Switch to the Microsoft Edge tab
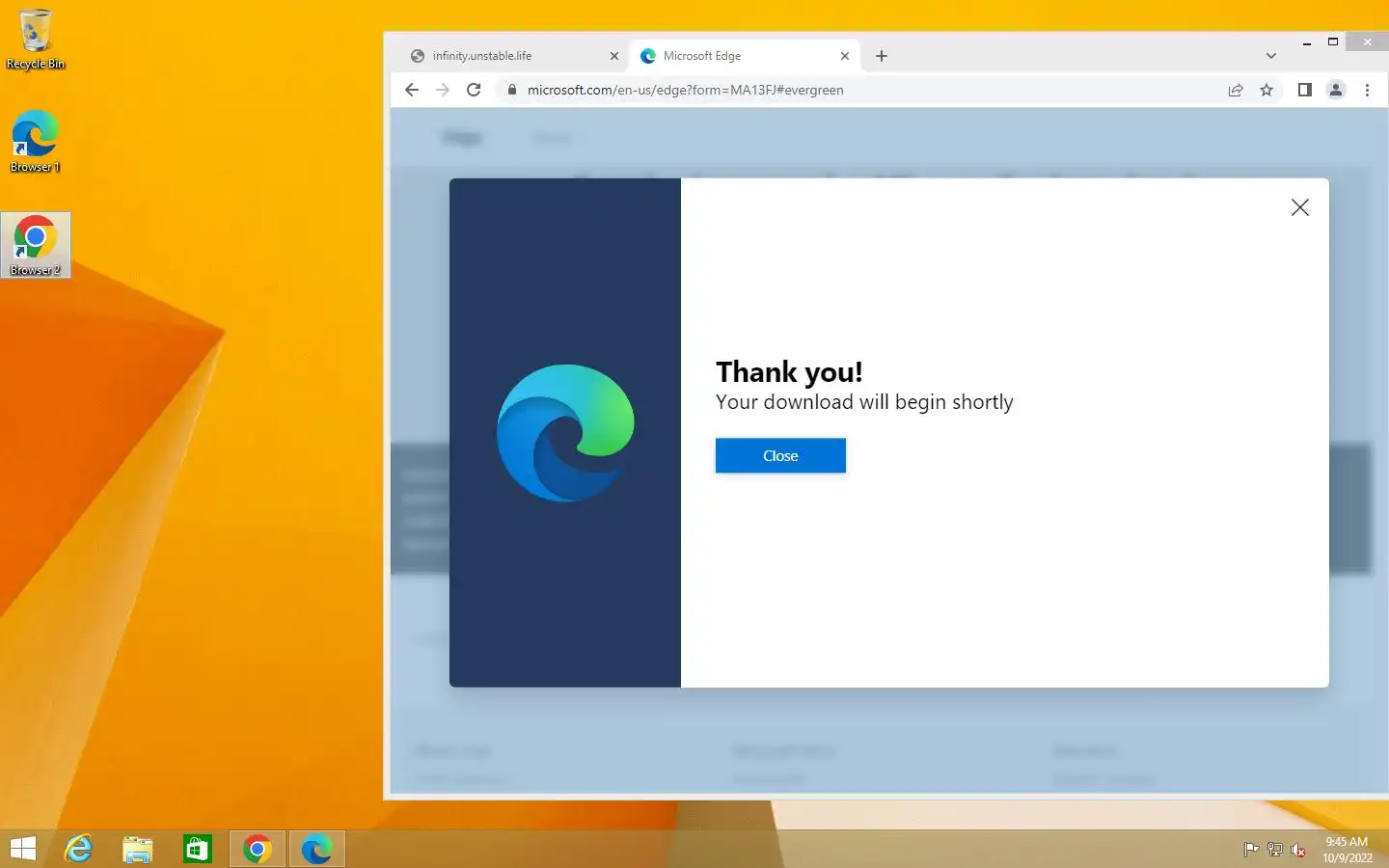 (x=744, y=56)
